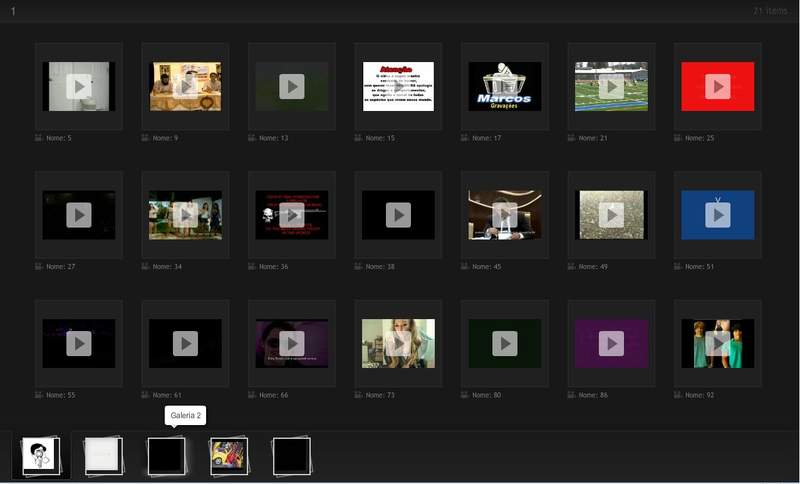800x484 pixels.
Task: Click the small icon beside Nome: 51
Action: pos(678,266)
